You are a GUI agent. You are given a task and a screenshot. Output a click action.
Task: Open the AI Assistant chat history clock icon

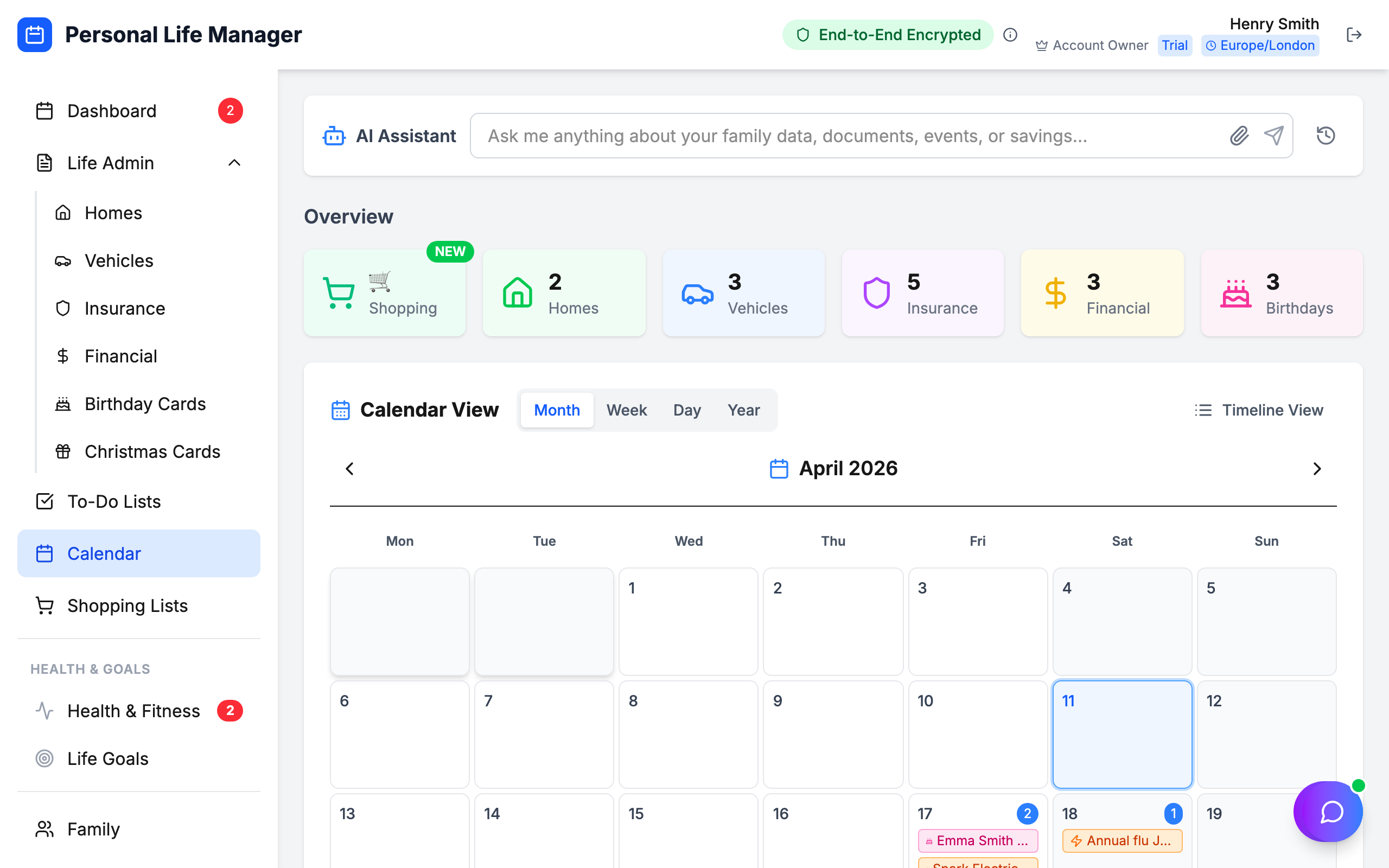click(1326, 136)
